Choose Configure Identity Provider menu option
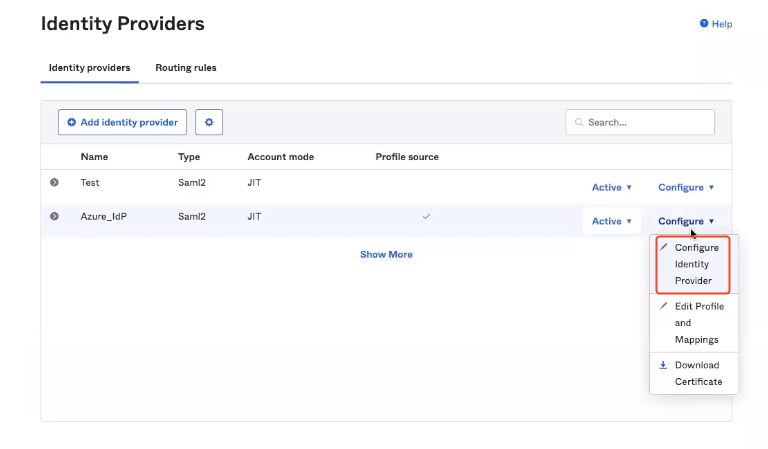Image resolution: width=768 pixels, height=449 pixels. pos(696,264)
